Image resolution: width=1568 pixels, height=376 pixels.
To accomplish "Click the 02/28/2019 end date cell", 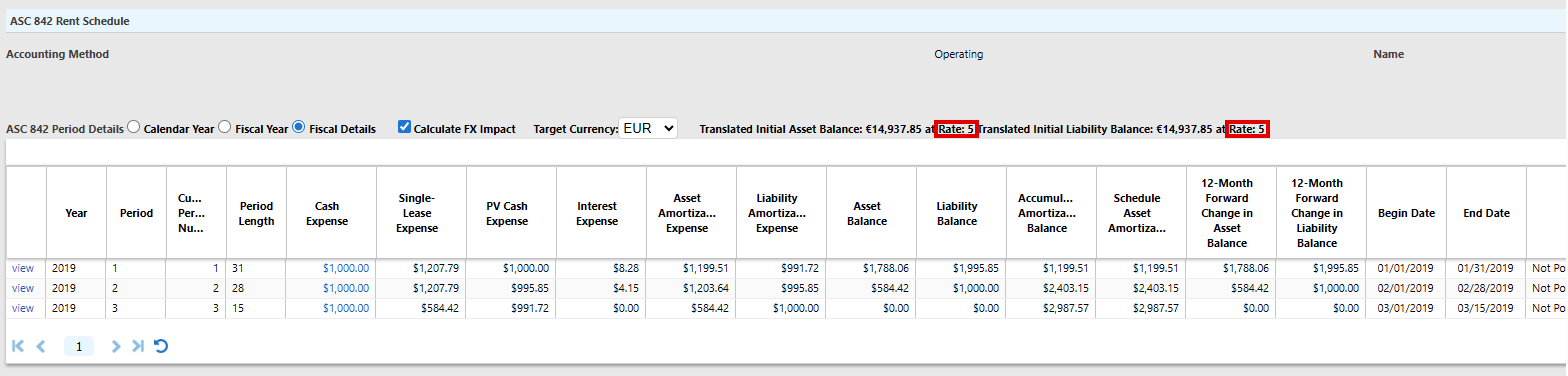I will 1486,288.
